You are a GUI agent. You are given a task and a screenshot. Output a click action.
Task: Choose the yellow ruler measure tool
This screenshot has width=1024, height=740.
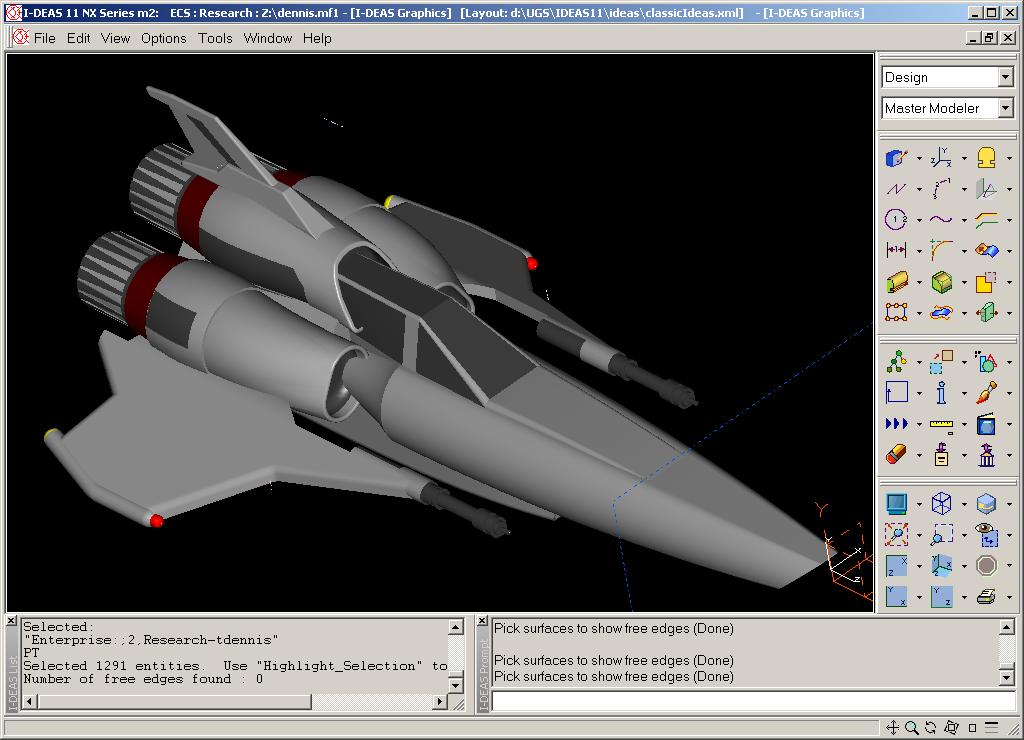pyautogui.click(x=941, y=424)
